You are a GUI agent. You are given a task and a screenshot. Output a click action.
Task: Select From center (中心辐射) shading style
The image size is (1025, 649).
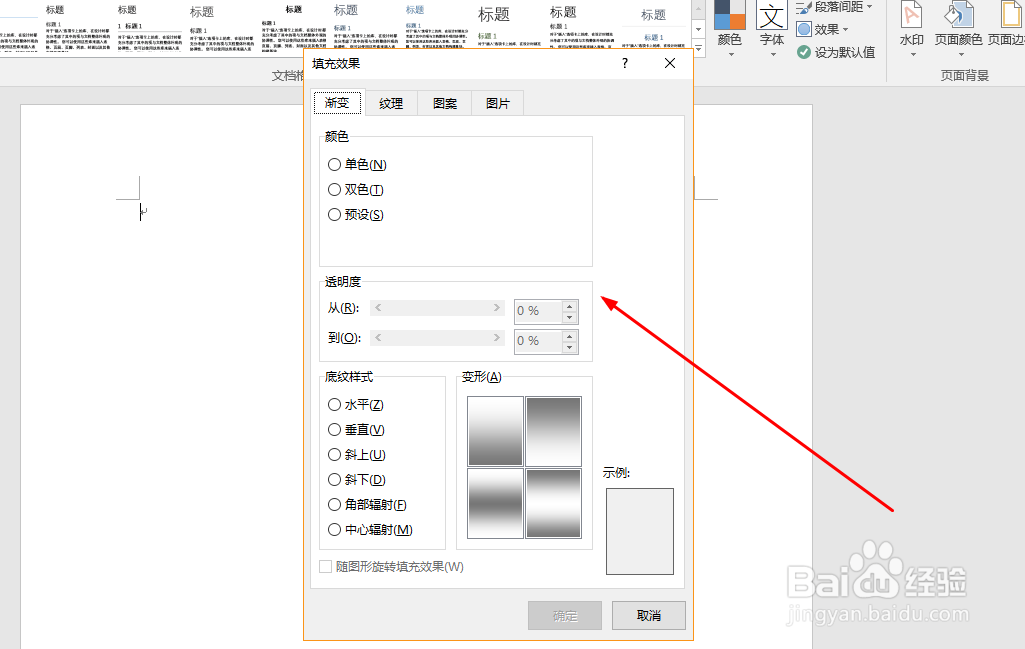370,529
